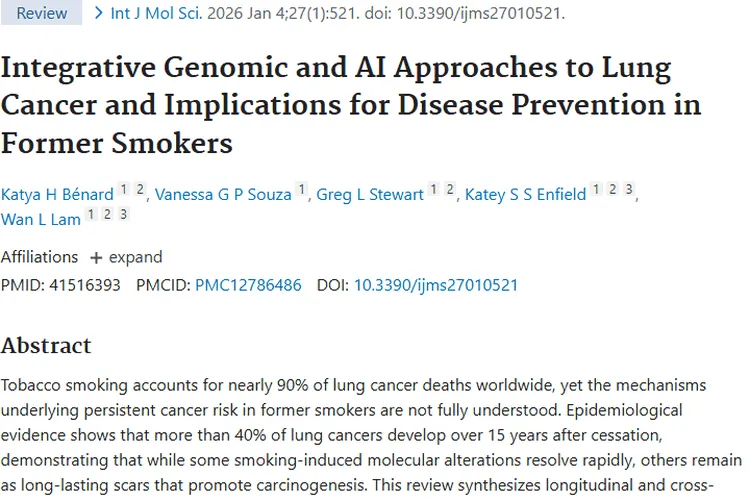
Task: Open the PMC12786486 full-text link
Action: 248,285
